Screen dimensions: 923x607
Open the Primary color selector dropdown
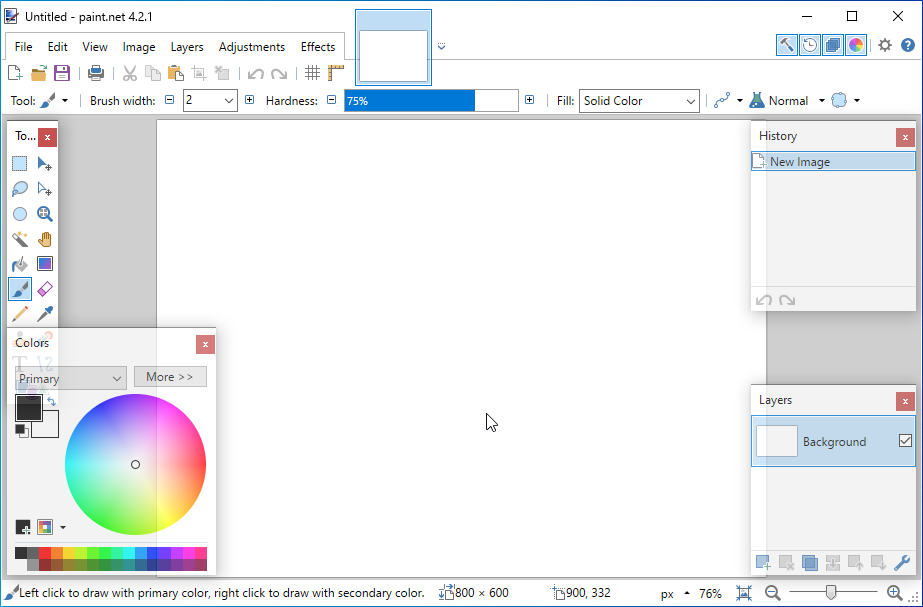(x=70, y=378)
